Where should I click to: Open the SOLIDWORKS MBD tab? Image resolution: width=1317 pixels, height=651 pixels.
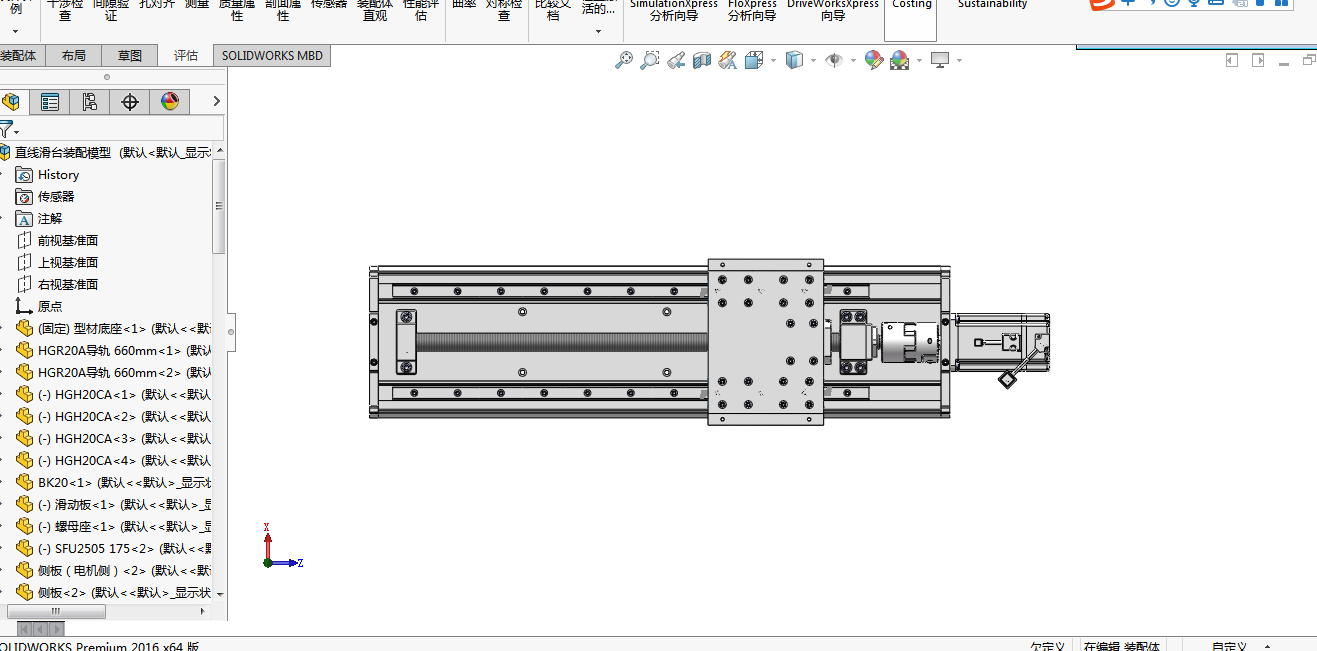coord(272,56)
